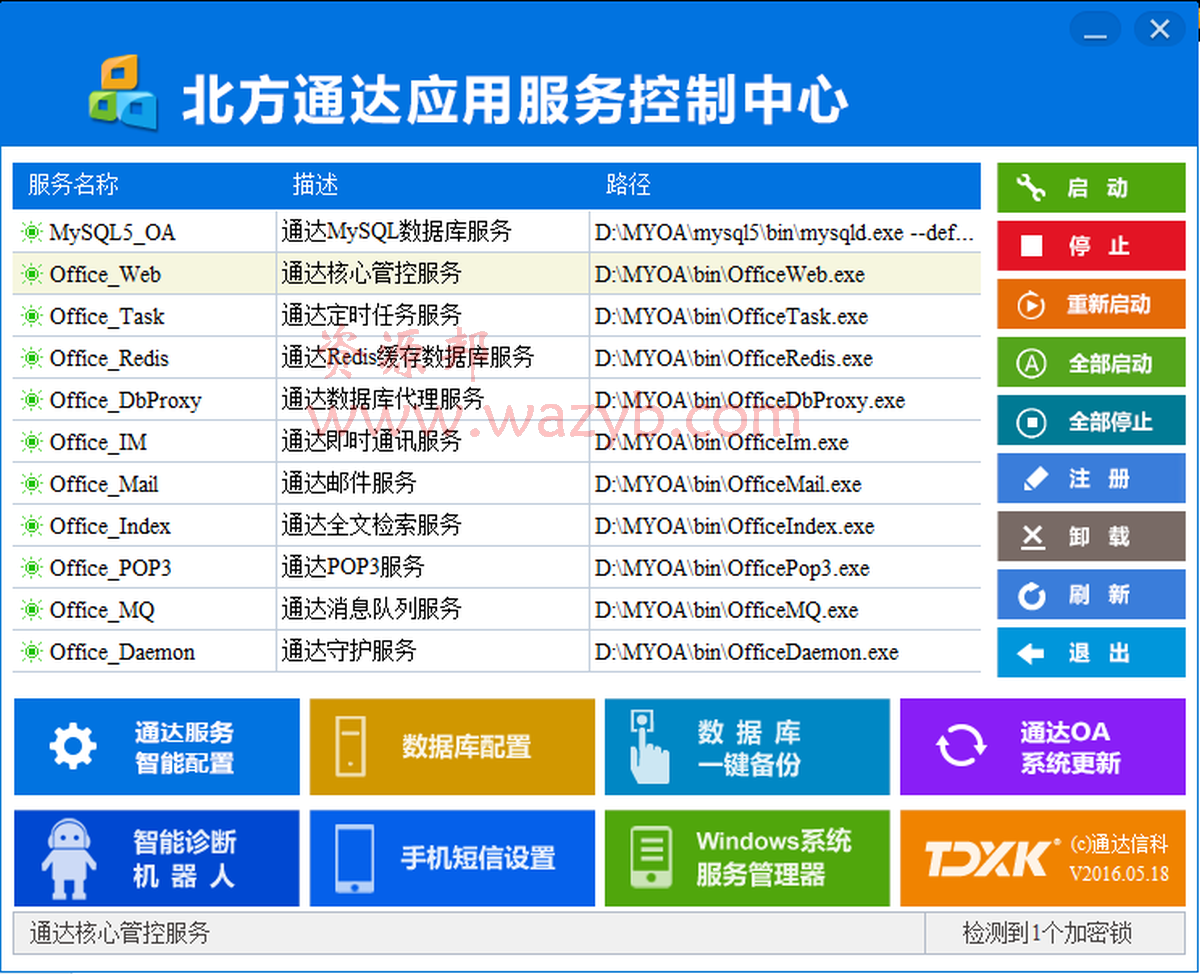Click the app logo in the title header
Image resolution: width=1200 pixels, height=974 pixels.
pyautogui.click(x=122, y=92)
